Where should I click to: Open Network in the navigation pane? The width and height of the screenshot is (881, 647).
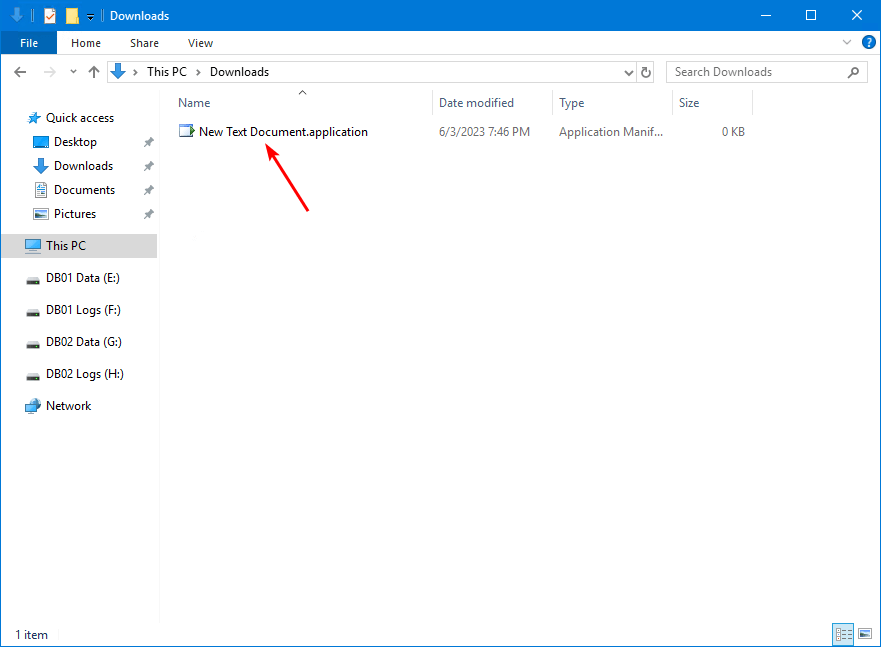pyautogui.click(x=69, y=406)
